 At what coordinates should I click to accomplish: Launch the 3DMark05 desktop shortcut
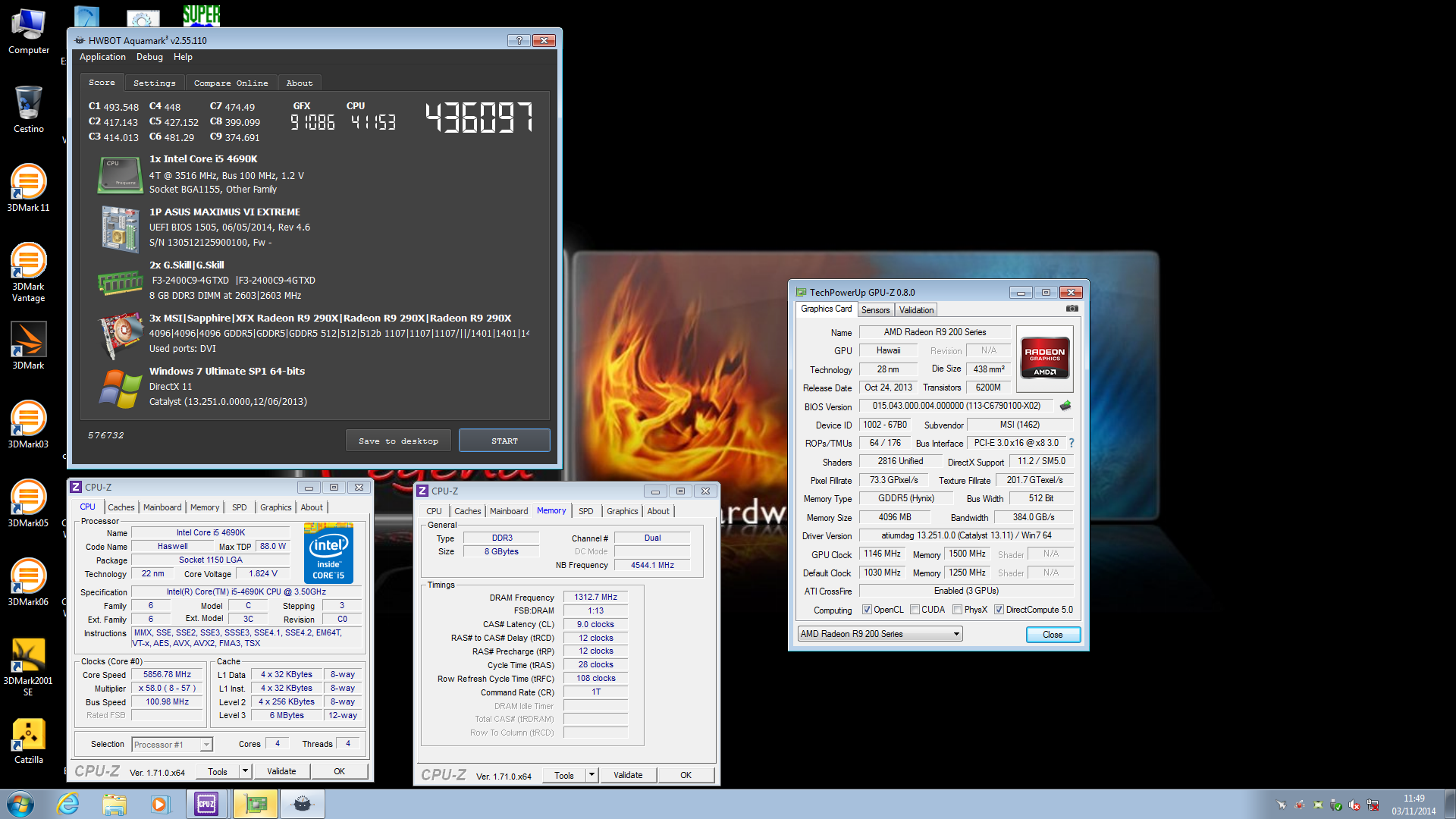28,504
